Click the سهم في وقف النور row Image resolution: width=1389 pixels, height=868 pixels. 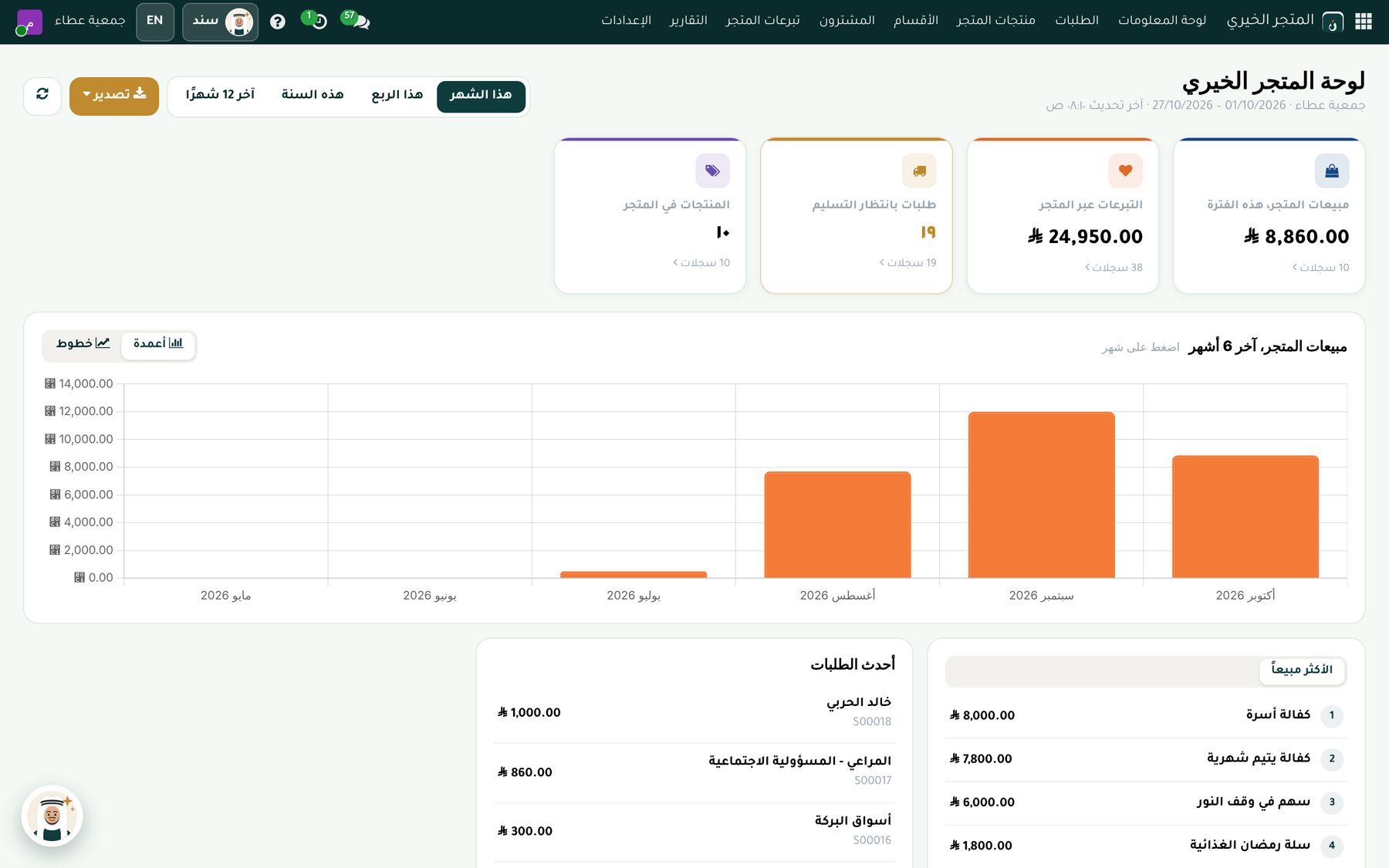(1146, 802)
